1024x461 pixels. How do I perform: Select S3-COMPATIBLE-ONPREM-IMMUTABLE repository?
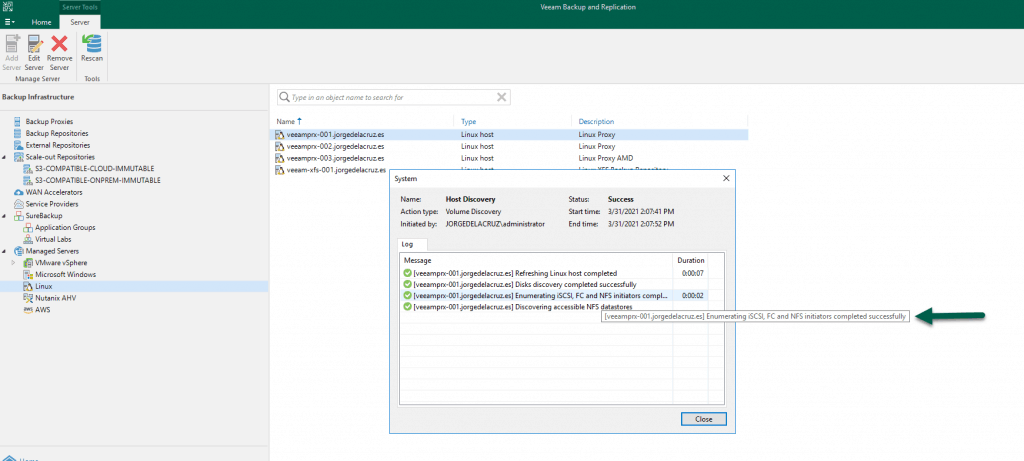coord(97,180)
